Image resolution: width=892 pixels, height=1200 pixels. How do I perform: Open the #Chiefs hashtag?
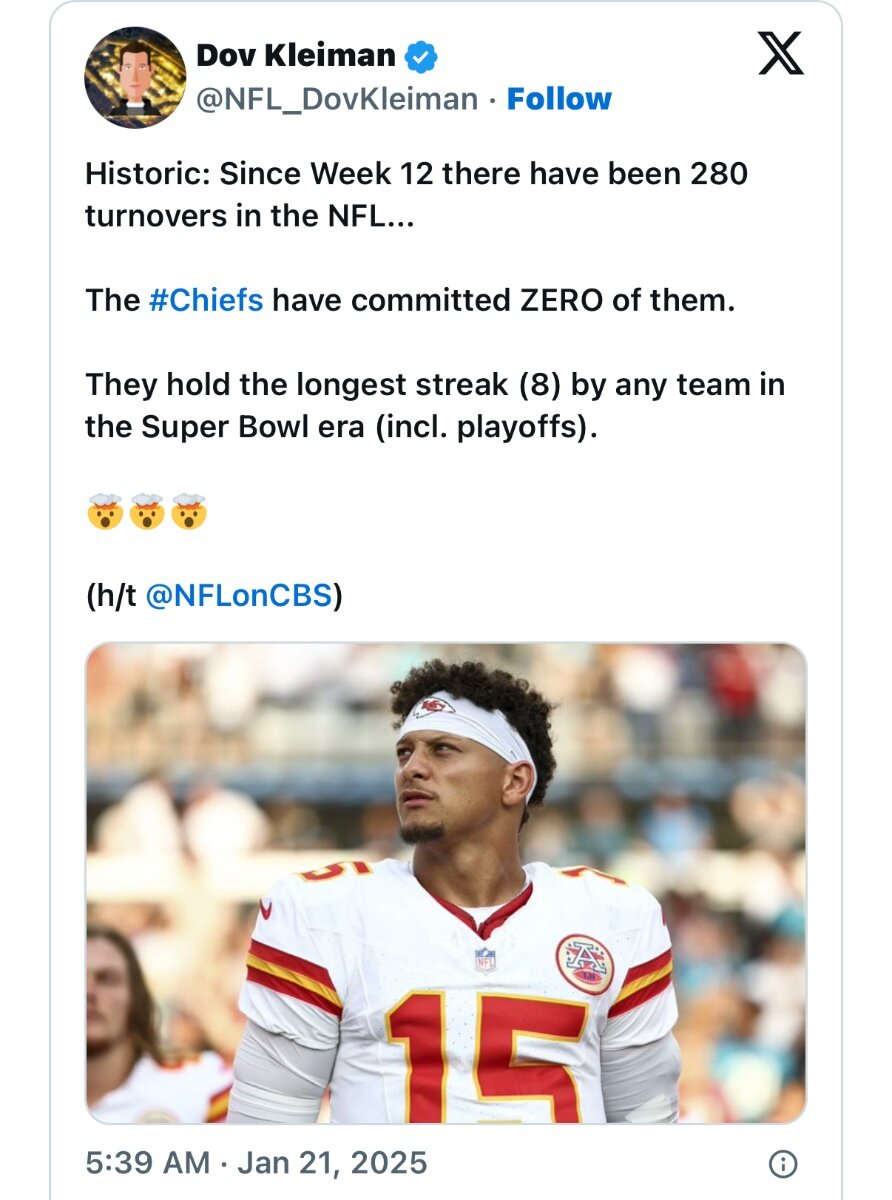tap(206, 301)
